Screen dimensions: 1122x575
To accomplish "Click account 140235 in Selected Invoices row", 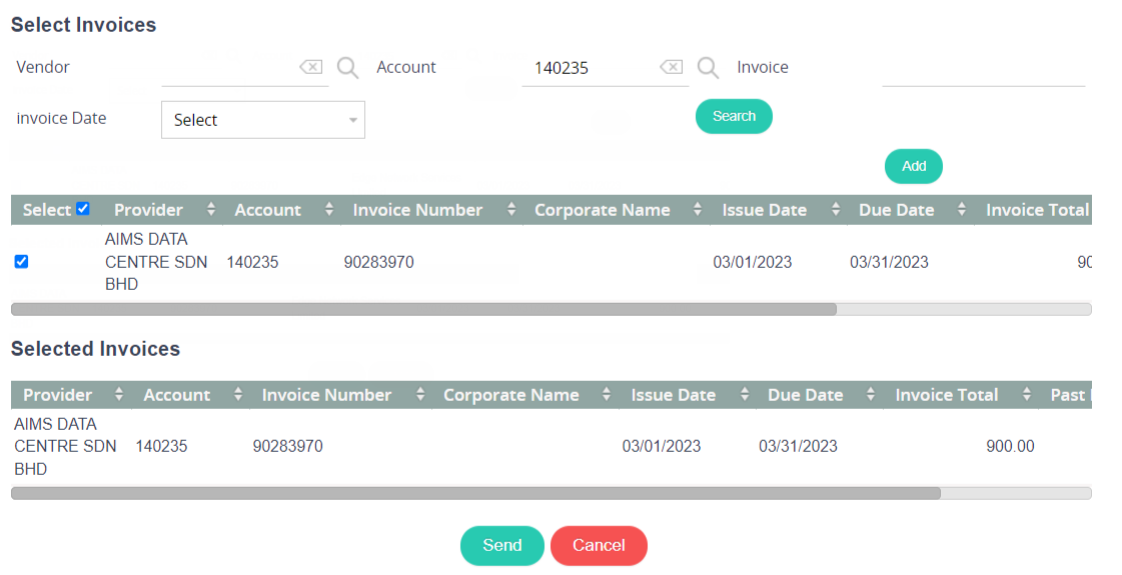I will click(x=162, y=446).
